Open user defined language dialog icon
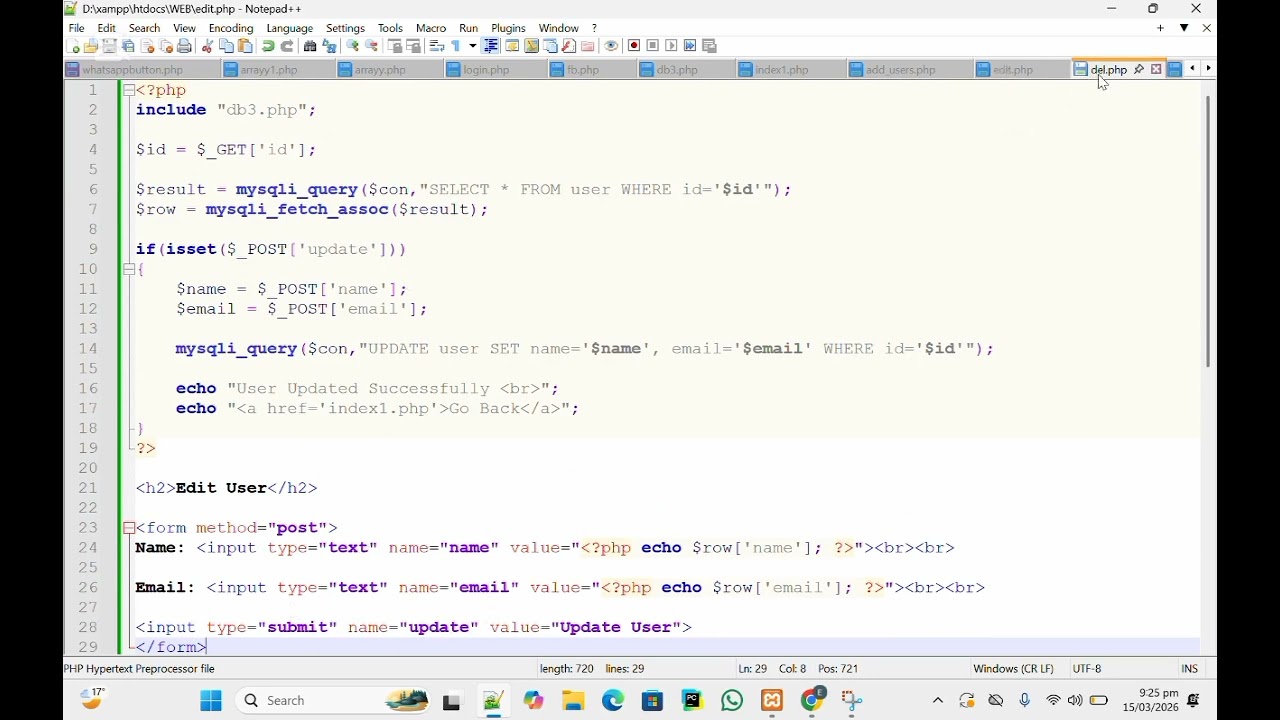 click(x=512, y=46)
